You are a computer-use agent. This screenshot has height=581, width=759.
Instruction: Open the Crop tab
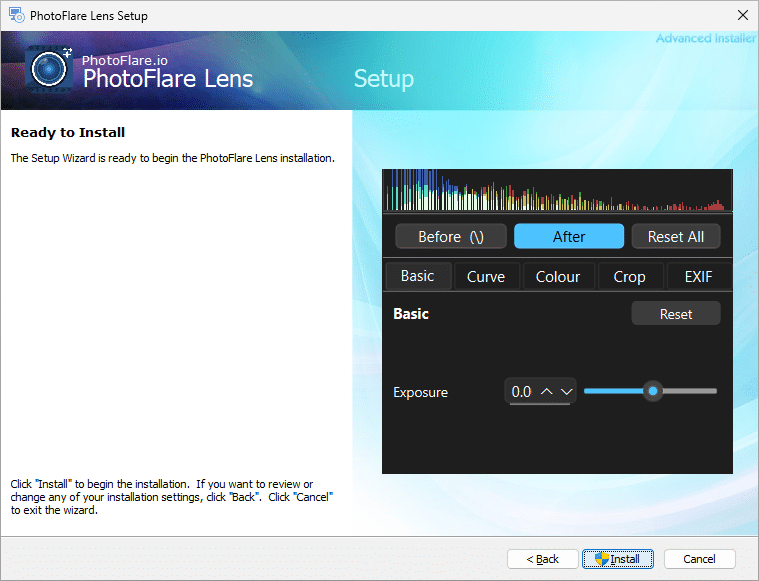coord(630,276)
